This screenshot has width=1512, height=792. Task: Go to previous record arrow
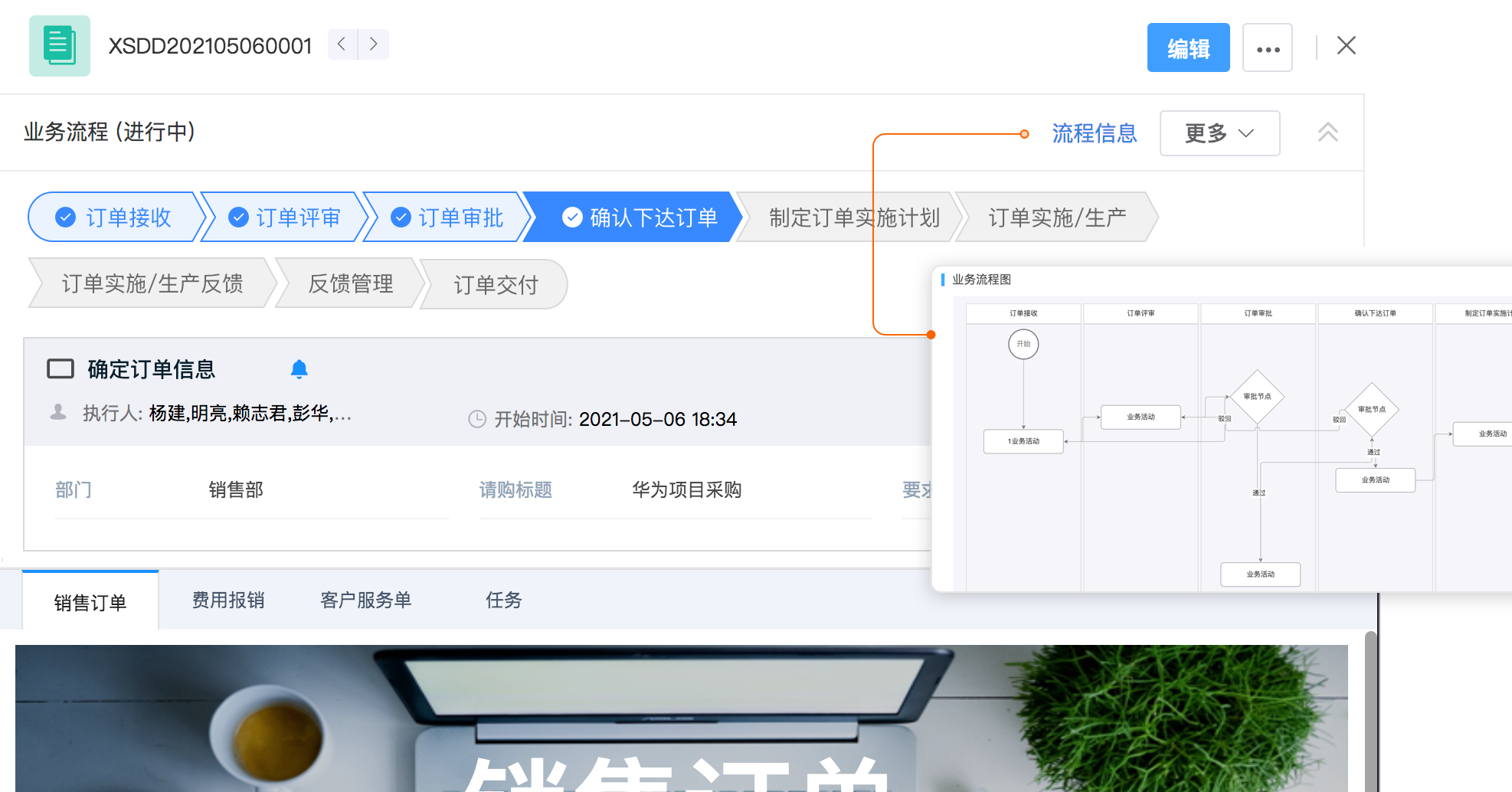(342, 44)
